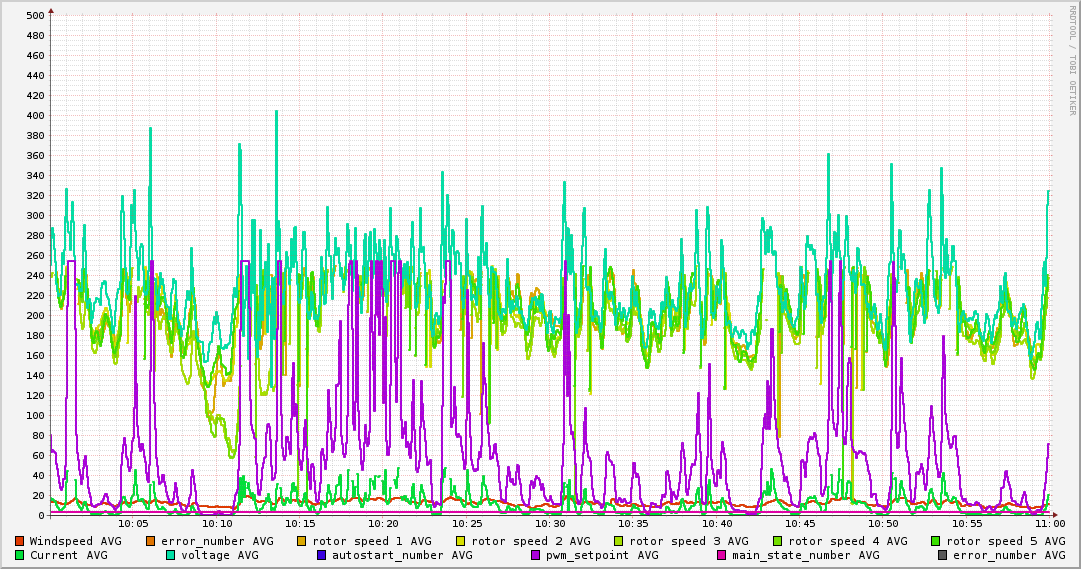The height and width of the screenshot is (569, 1081).
Task: Click the orange error_number AVG legend swatch
Action: coord(151,541)
